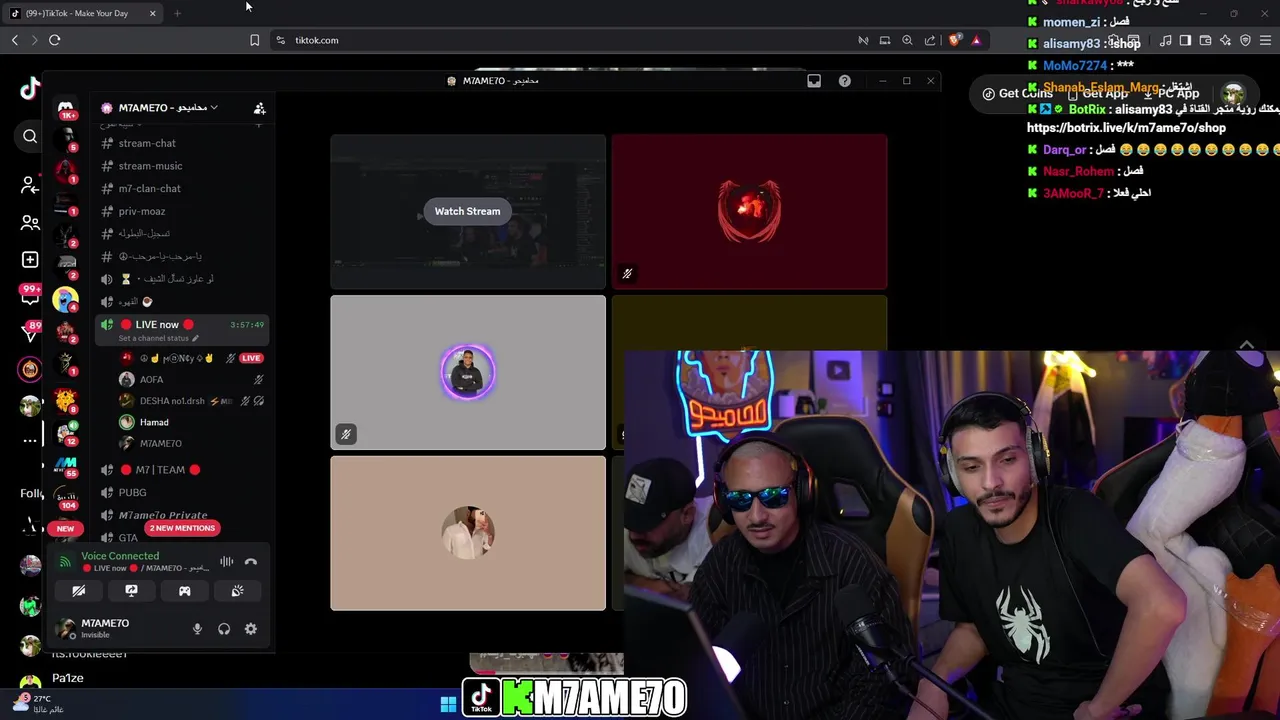Click the NEW pill in server list

coord(65,528)
